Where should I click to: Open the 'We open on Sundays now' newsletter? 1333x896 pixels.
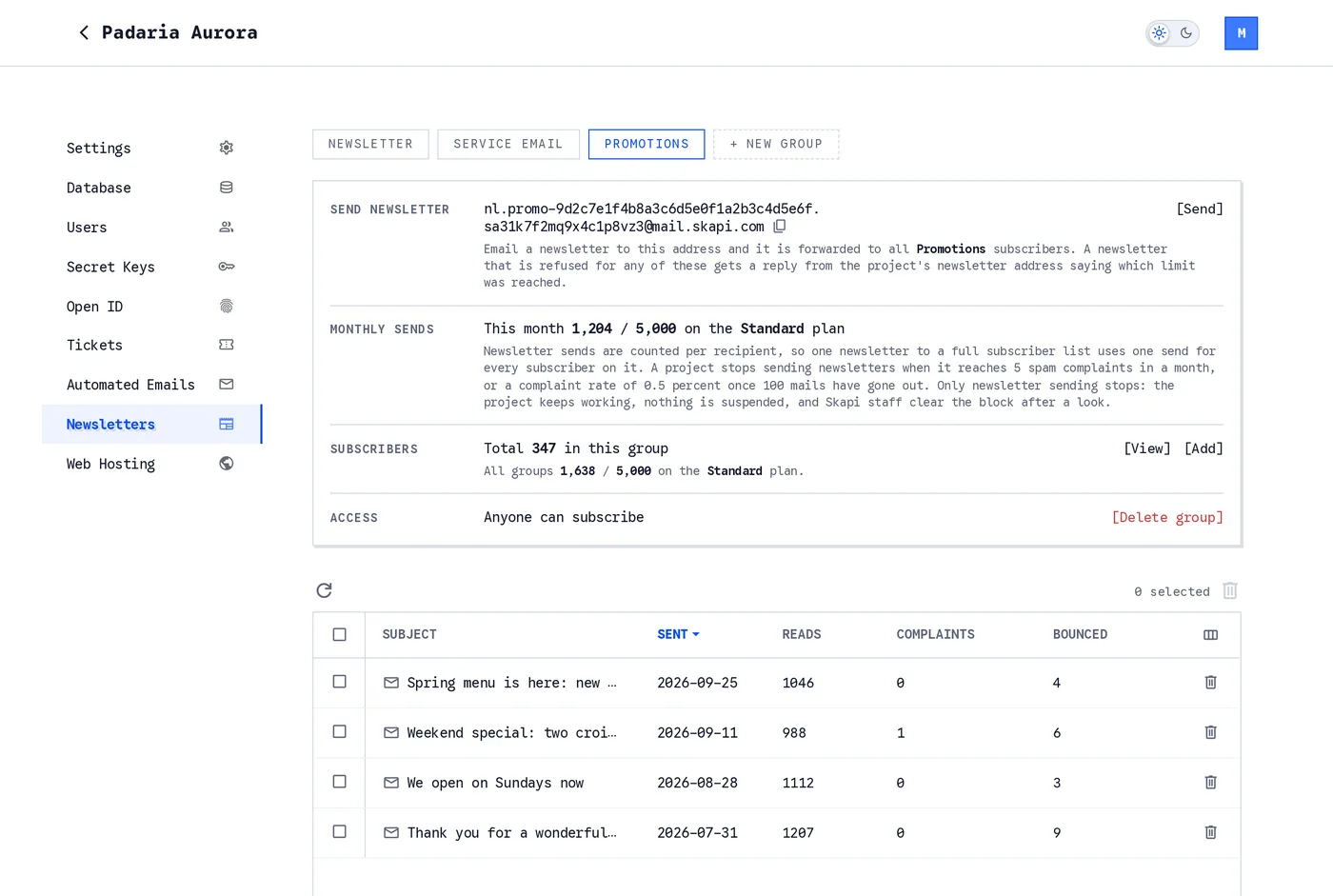point(495,783)
